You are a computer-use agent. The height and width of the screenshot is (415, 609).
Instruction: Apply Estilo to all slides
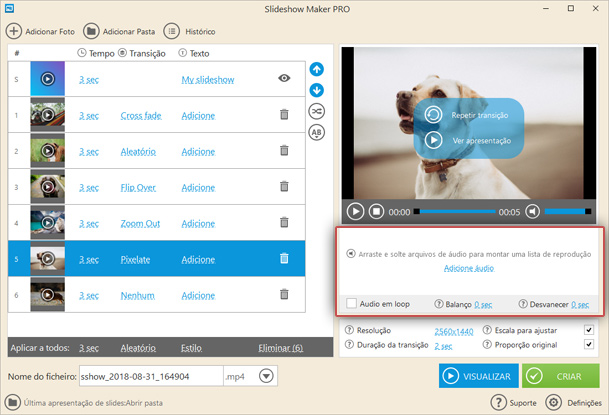(x=191, y=348)
